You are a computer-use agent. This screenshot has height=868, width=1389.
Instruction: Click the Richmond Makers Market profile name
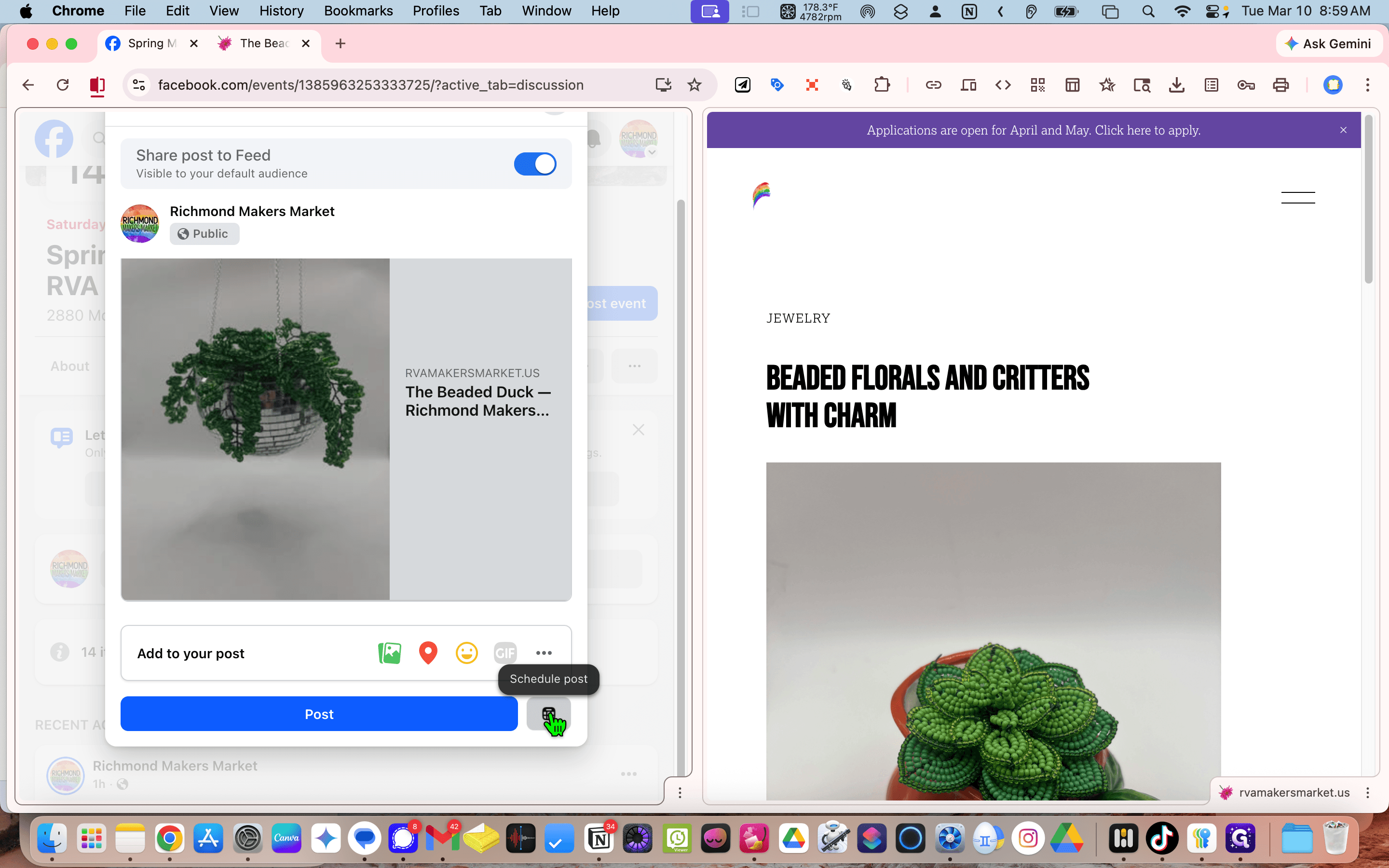pos(252,211)
